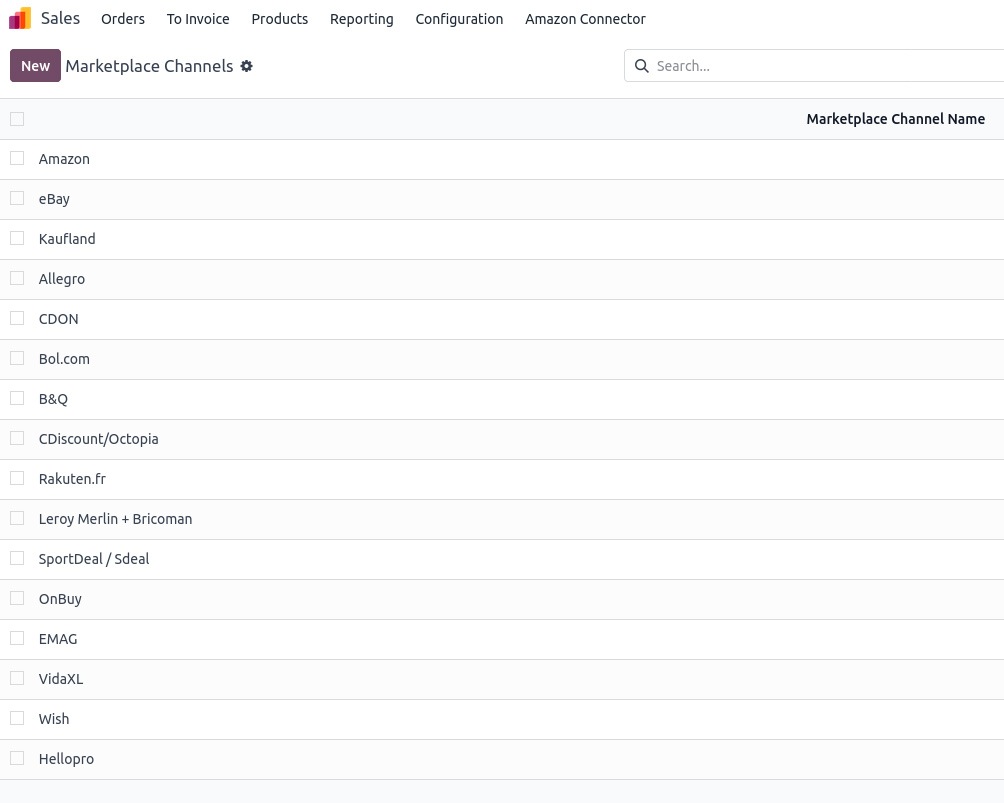The height and width of the screenshot is (803, 1004).
Task: Open the Bol.com channel record
Action: [64, 359]
